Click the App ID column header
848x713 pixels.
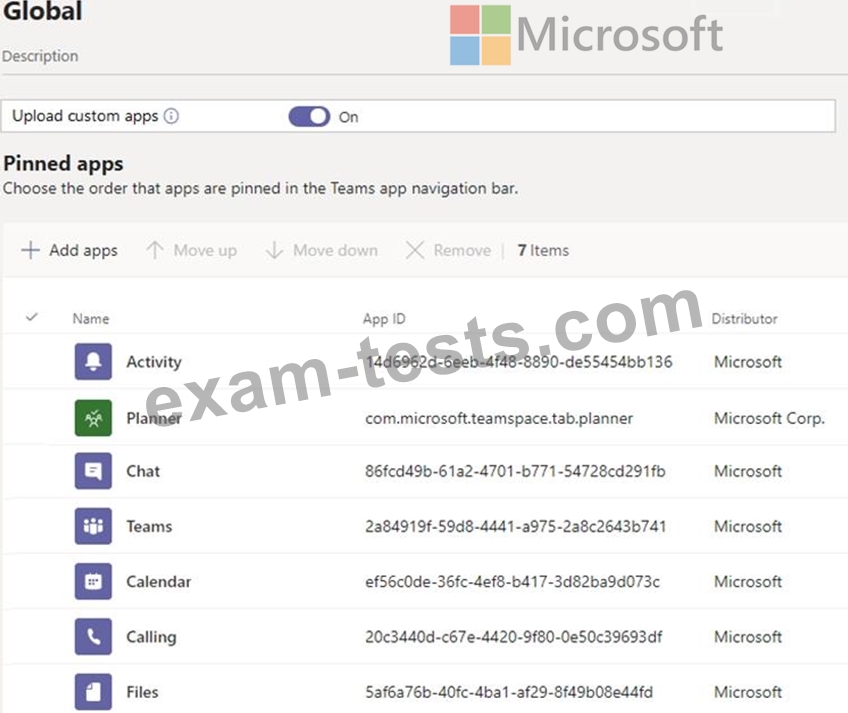(x=384, y=319)
